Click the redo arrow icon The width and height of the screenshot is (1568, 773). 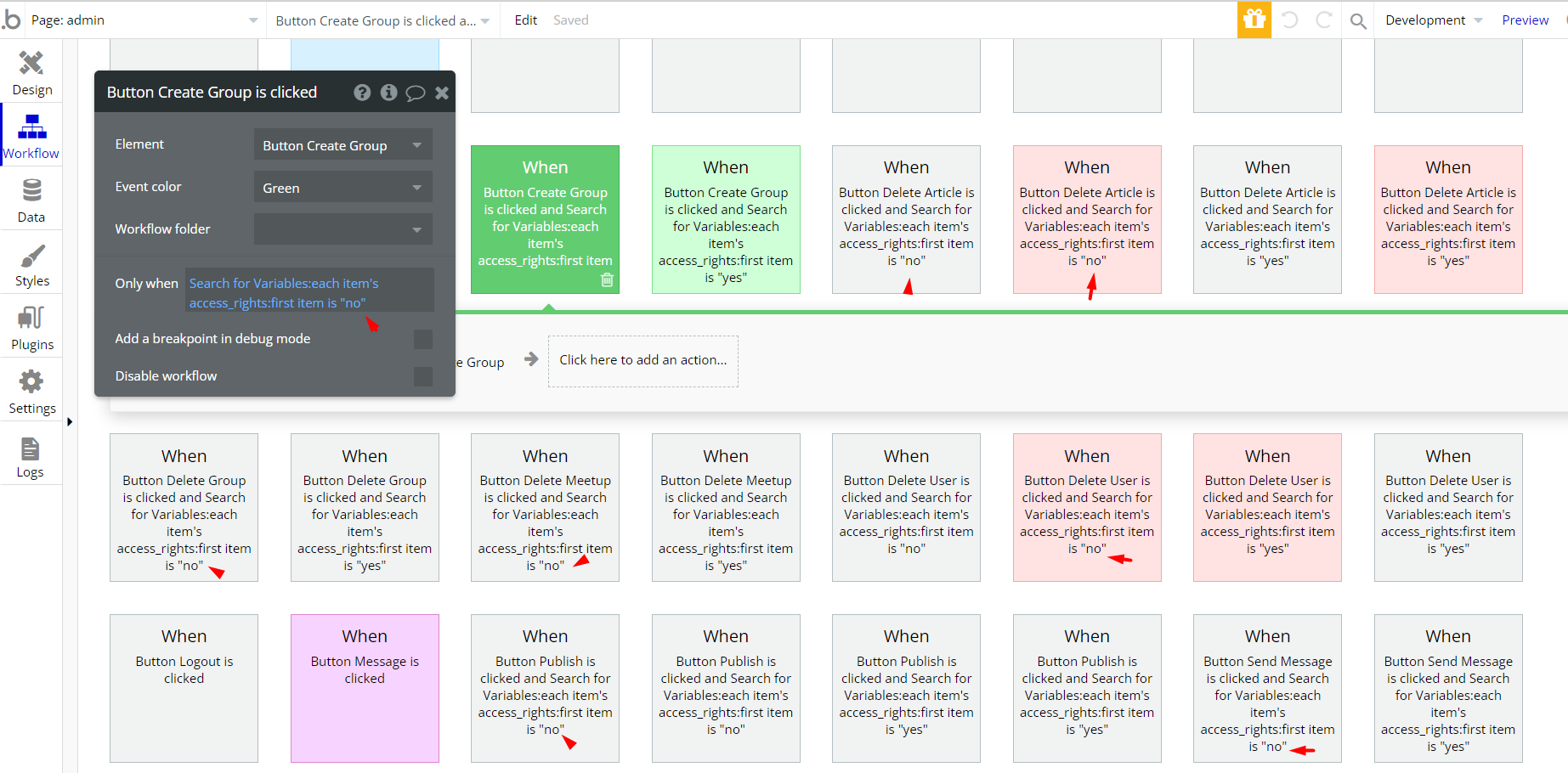(x=1323, y=20)
